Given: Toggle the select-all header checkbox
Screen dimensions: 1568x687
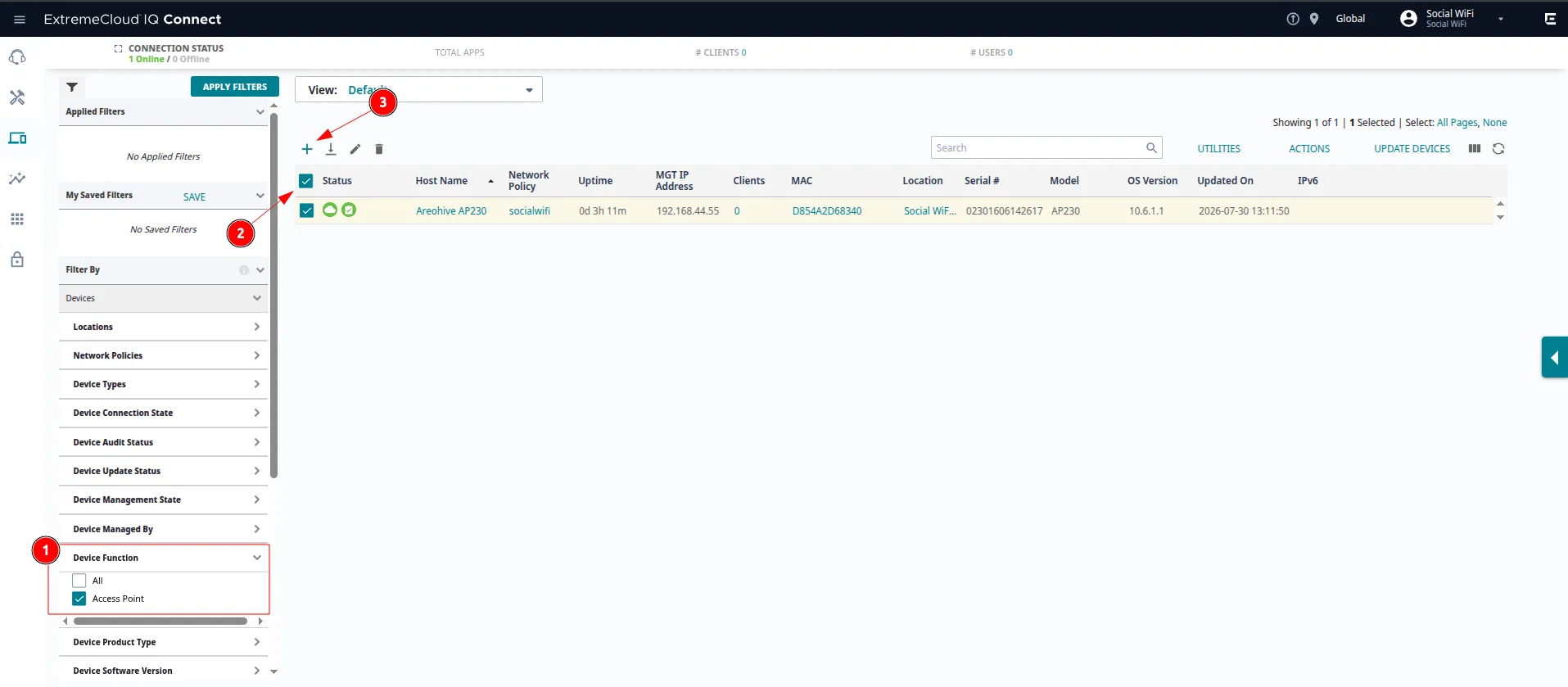Looking at the screenshot, I should pos(306,181).
